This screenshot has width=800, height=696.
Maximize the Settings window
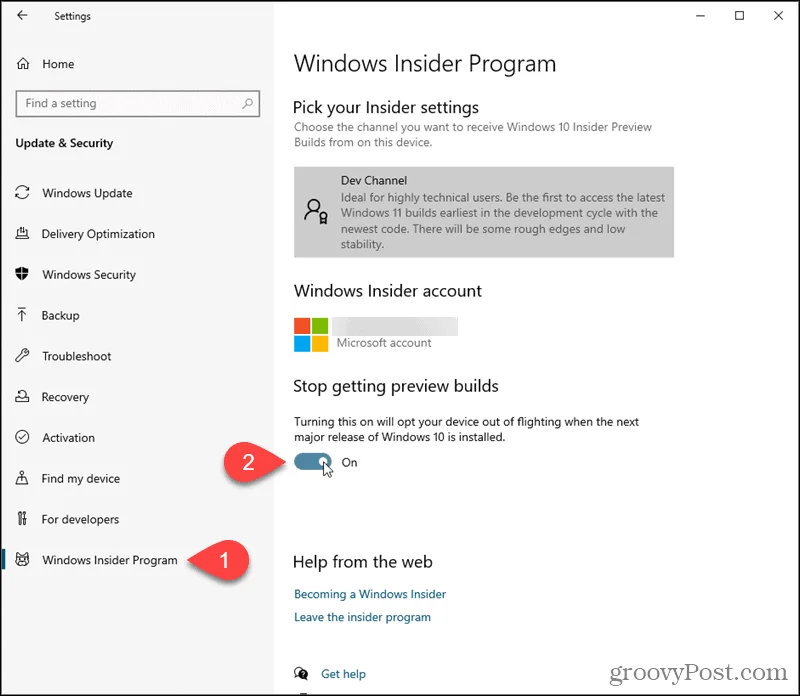[x=739, y=16]
